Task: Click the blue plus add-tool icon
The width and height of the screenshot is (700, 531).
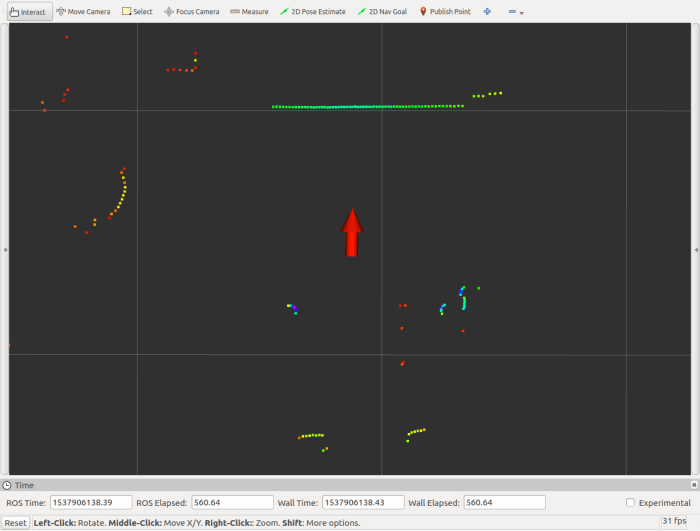Action: click(487, 12)
